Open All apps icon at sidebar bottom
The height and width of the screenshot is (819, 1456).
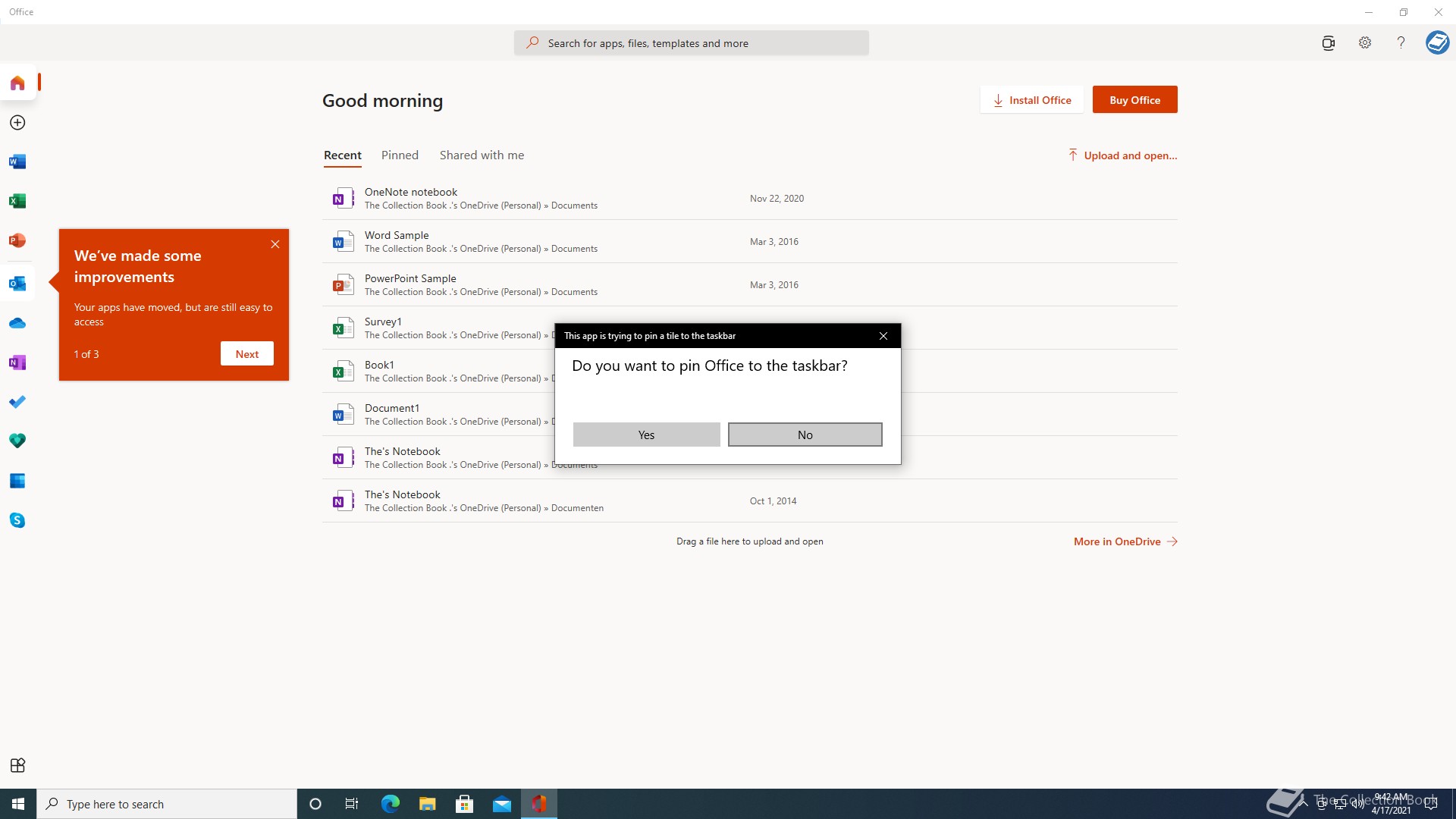click(x=17, y=765)
